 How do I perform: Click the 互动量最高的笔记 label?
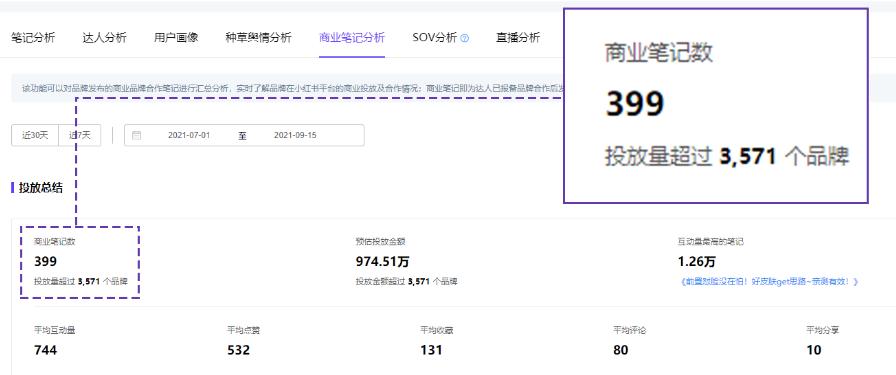click(x=710, y=242)
